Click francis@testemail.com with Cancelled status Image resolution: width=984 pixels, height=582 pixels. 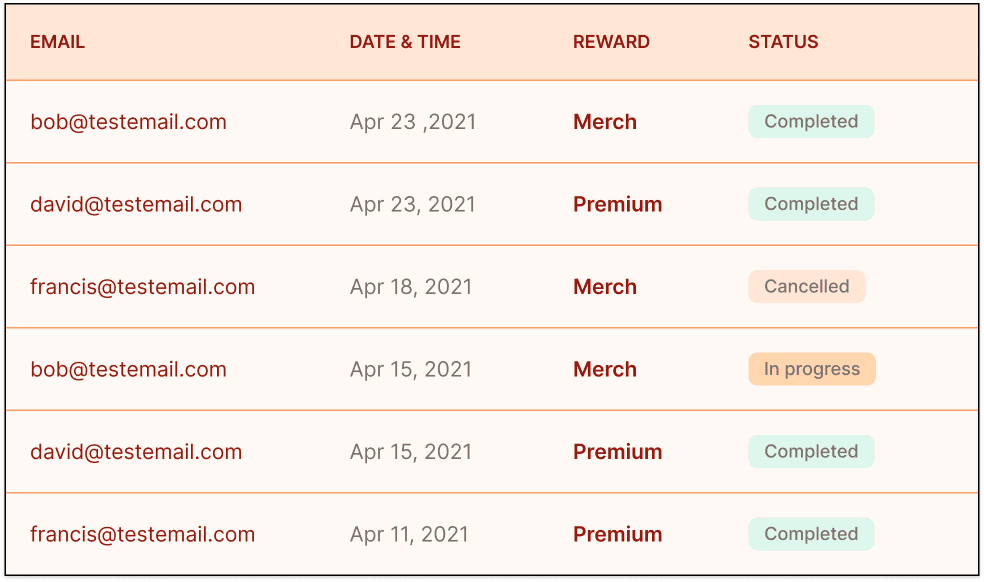pos(142,287)
